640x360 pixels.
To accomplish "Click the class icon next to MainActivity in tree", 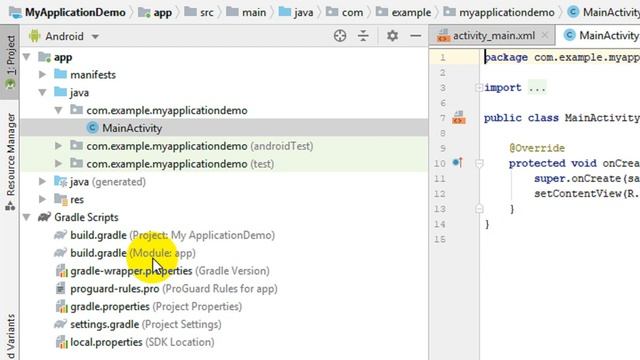I will (x=92, y=128).
